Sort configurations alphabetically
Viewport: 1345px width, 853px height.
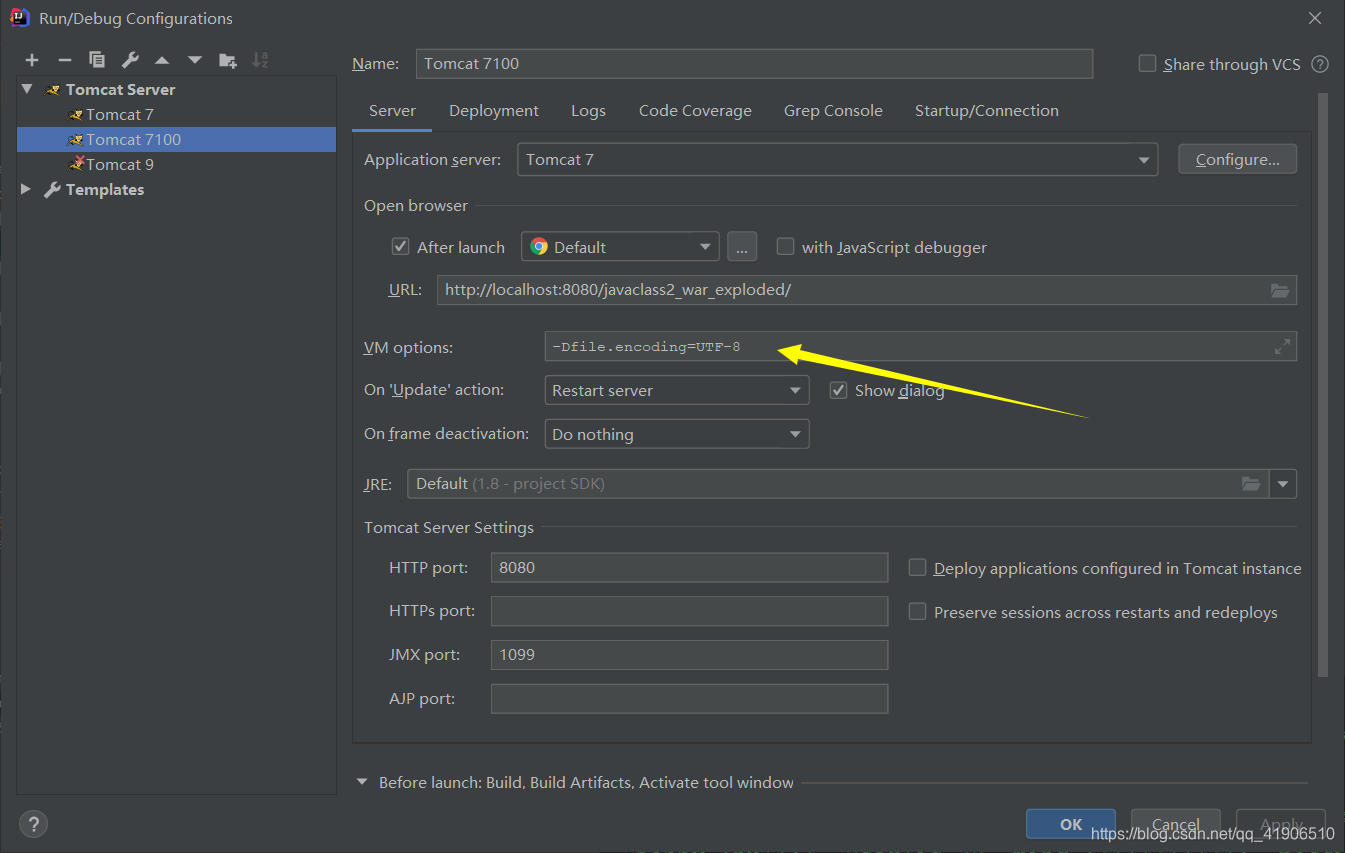click(x=260, y=61)
